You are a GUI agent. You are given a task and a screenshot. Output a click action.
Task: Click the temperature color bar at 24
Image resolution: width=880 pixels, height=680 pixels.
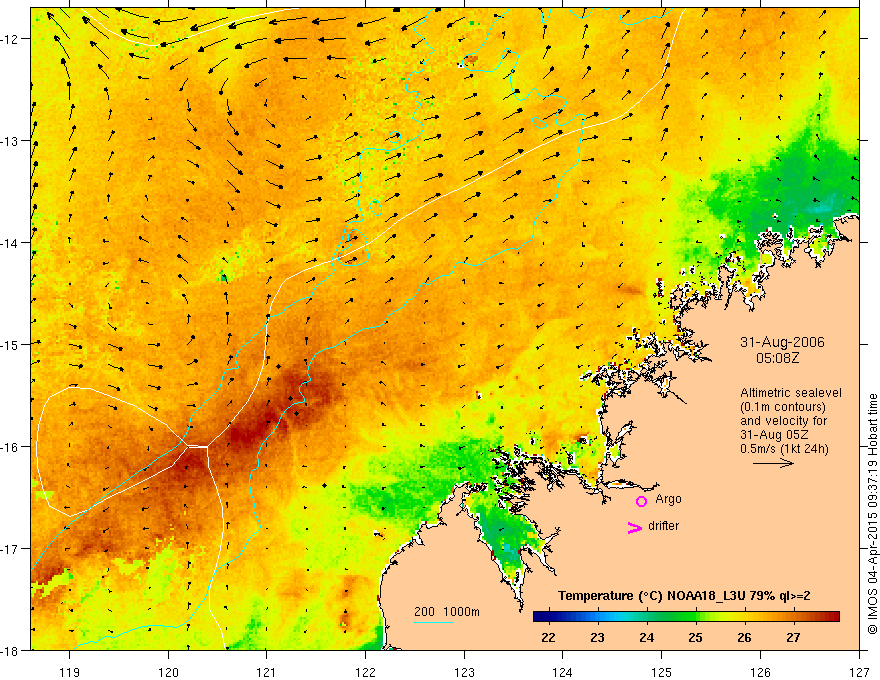click(x=647, y=617)
